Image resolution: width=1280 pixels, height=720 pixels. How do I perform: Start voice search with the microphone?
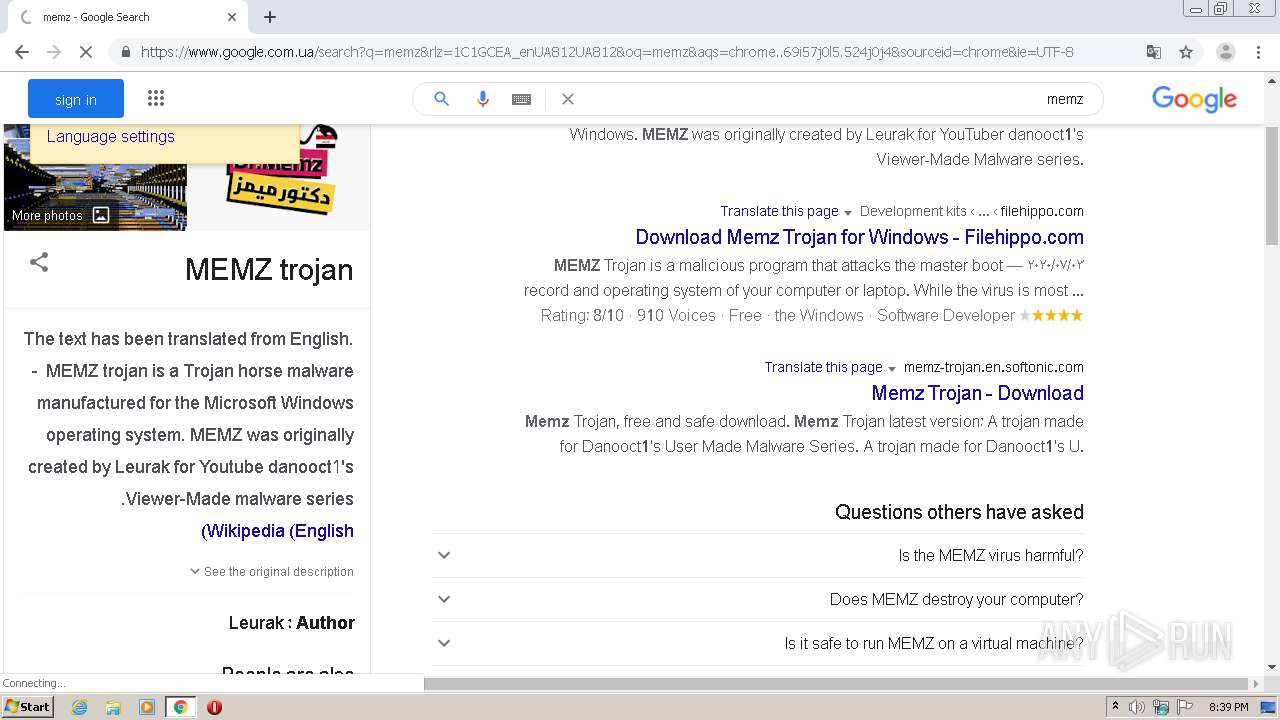(x=482, y=98)
